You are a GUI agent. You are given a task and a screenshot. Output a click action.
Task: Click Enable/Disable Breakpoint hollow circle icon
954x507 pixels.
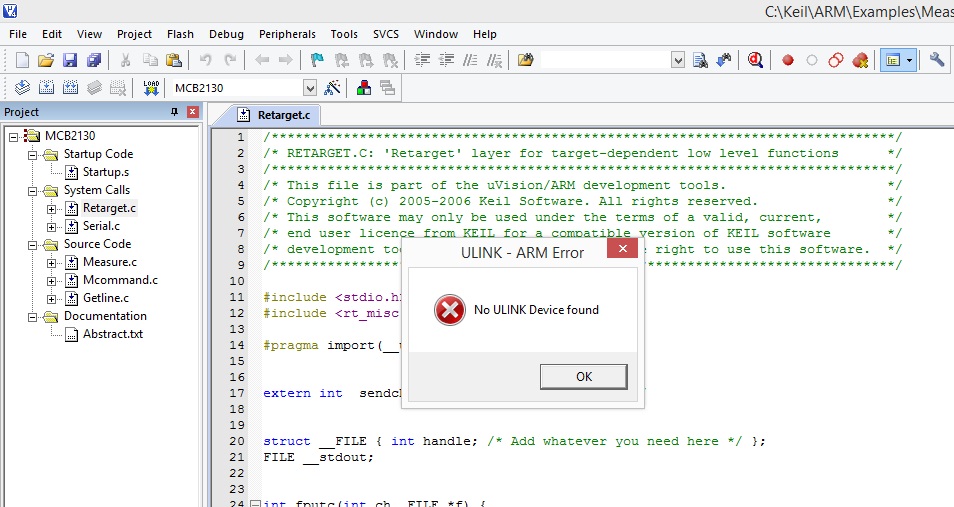tap(812, 60)
